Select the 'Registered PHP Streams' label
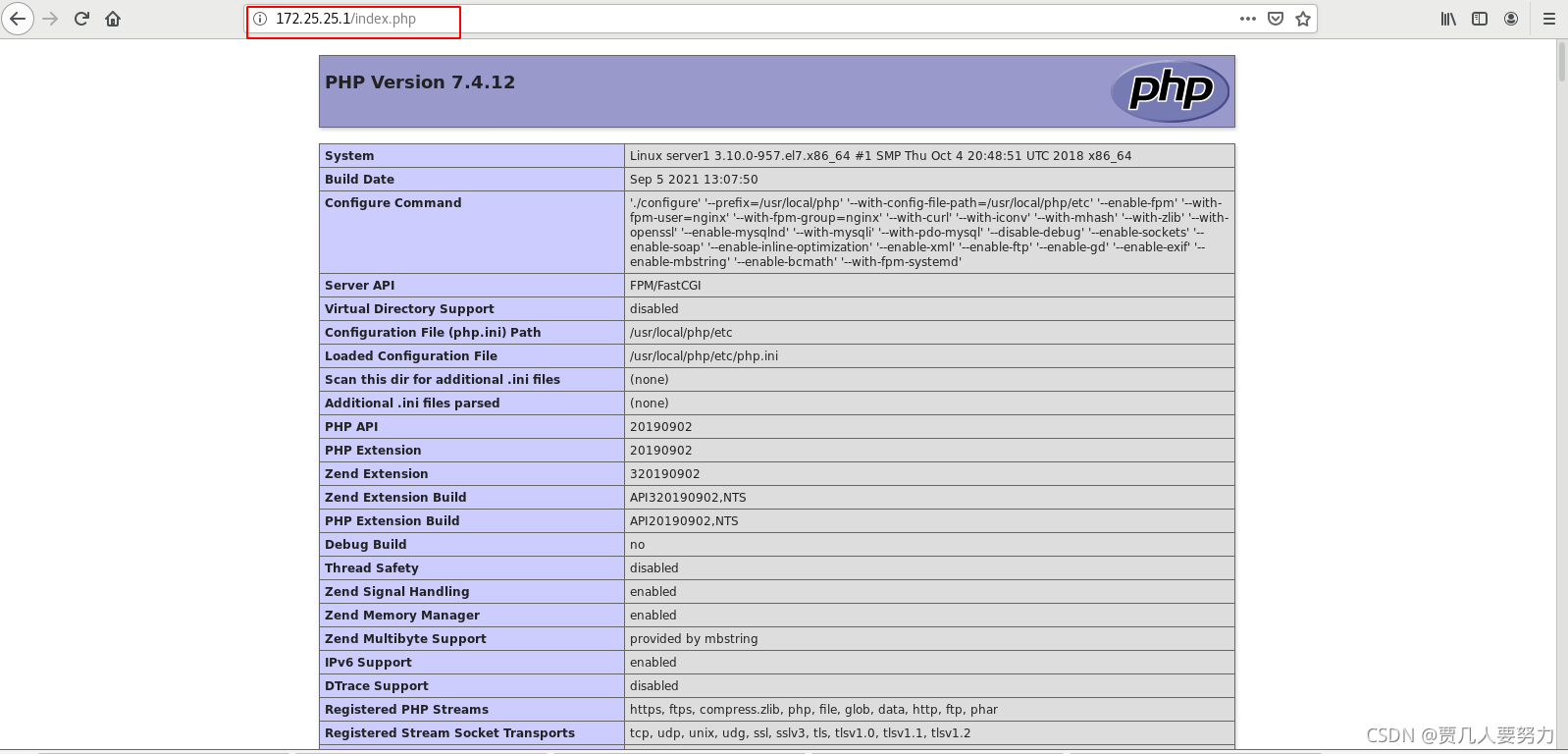1568x754 pixels. point(406,710)
